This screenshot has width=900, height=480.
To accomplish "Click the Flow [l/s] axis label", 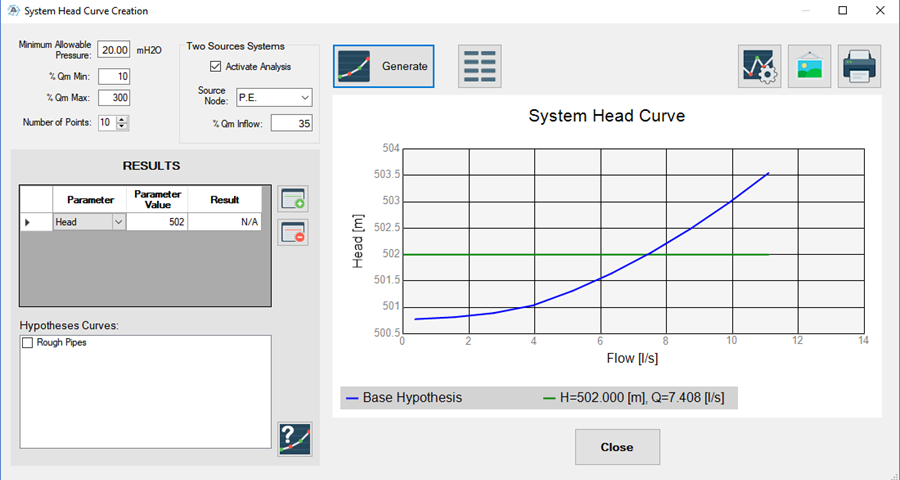I will tap(633, 358).
